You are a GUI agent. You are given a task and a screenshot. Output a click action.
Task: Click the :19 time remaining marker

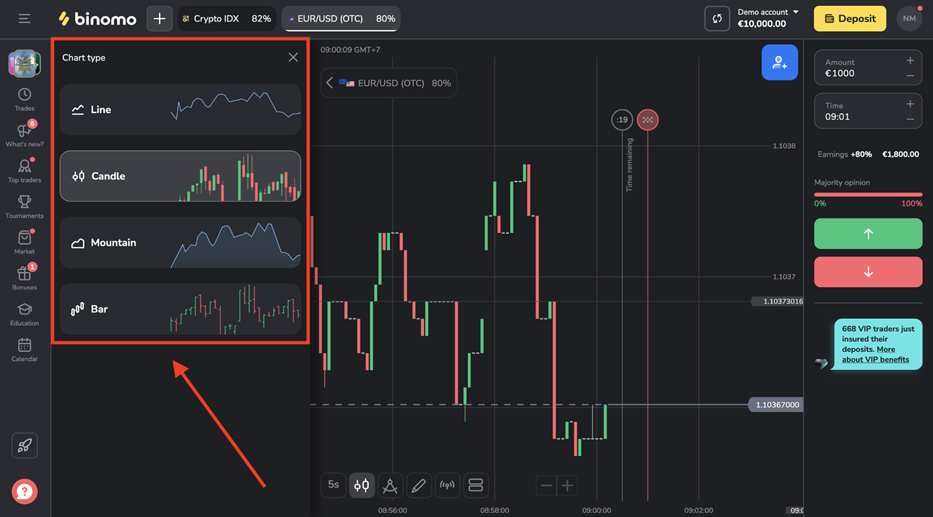pyautogui.click(x=622, y=120)
